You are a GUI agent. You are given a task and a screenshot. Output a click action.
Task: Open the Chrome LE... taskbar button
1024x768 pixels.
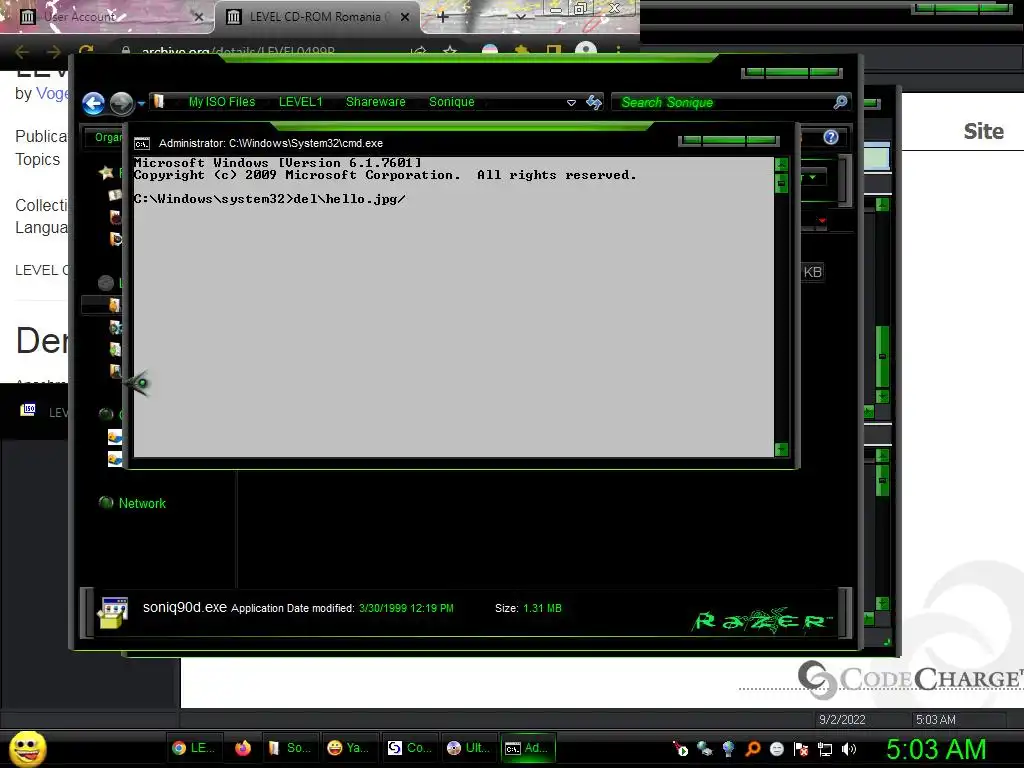[193, 748]
